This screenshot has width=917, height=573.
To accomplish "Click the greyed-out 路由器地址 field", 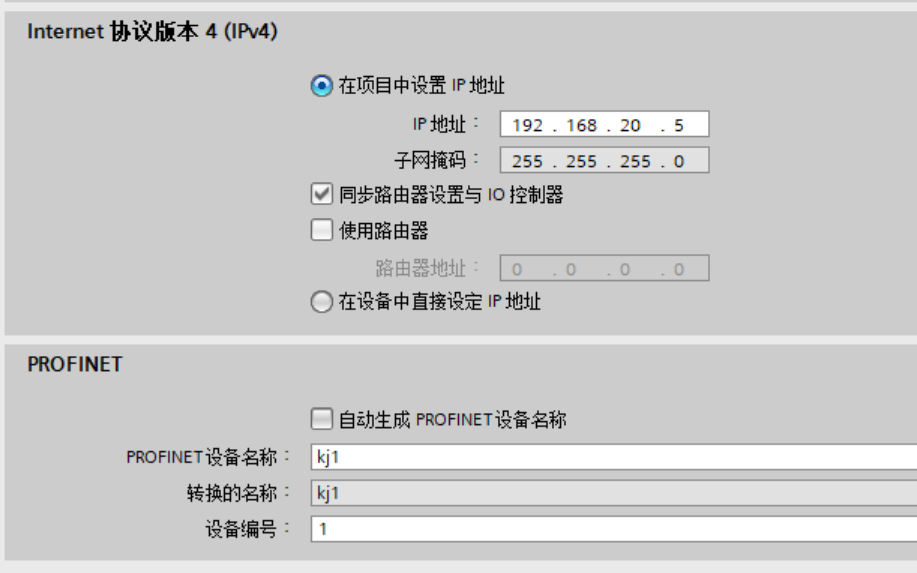I will click(x=604, y=268).
